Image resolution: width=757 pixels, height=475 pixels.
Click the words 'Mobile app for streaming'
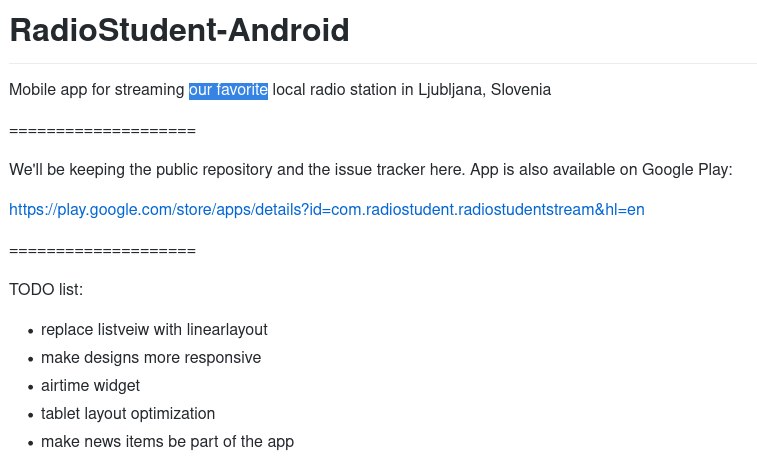pos(97,90)
